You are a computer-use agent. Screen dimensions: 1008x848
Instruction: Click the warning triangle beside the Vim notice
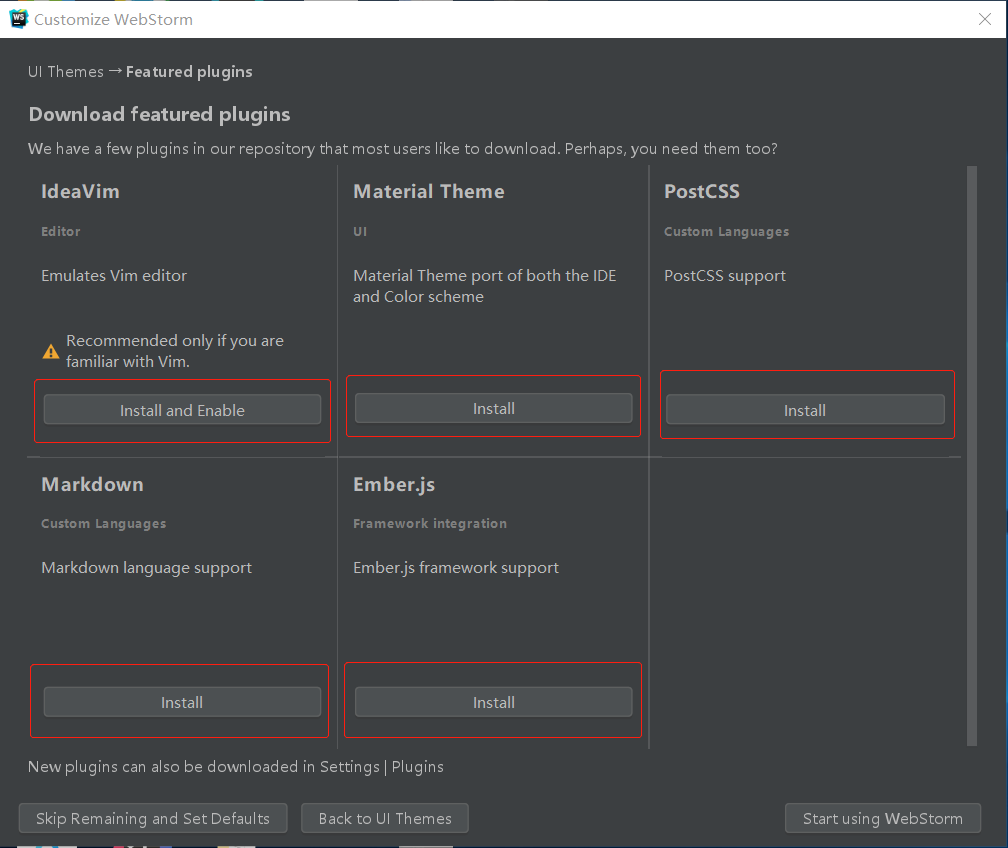tap(50, 351)
